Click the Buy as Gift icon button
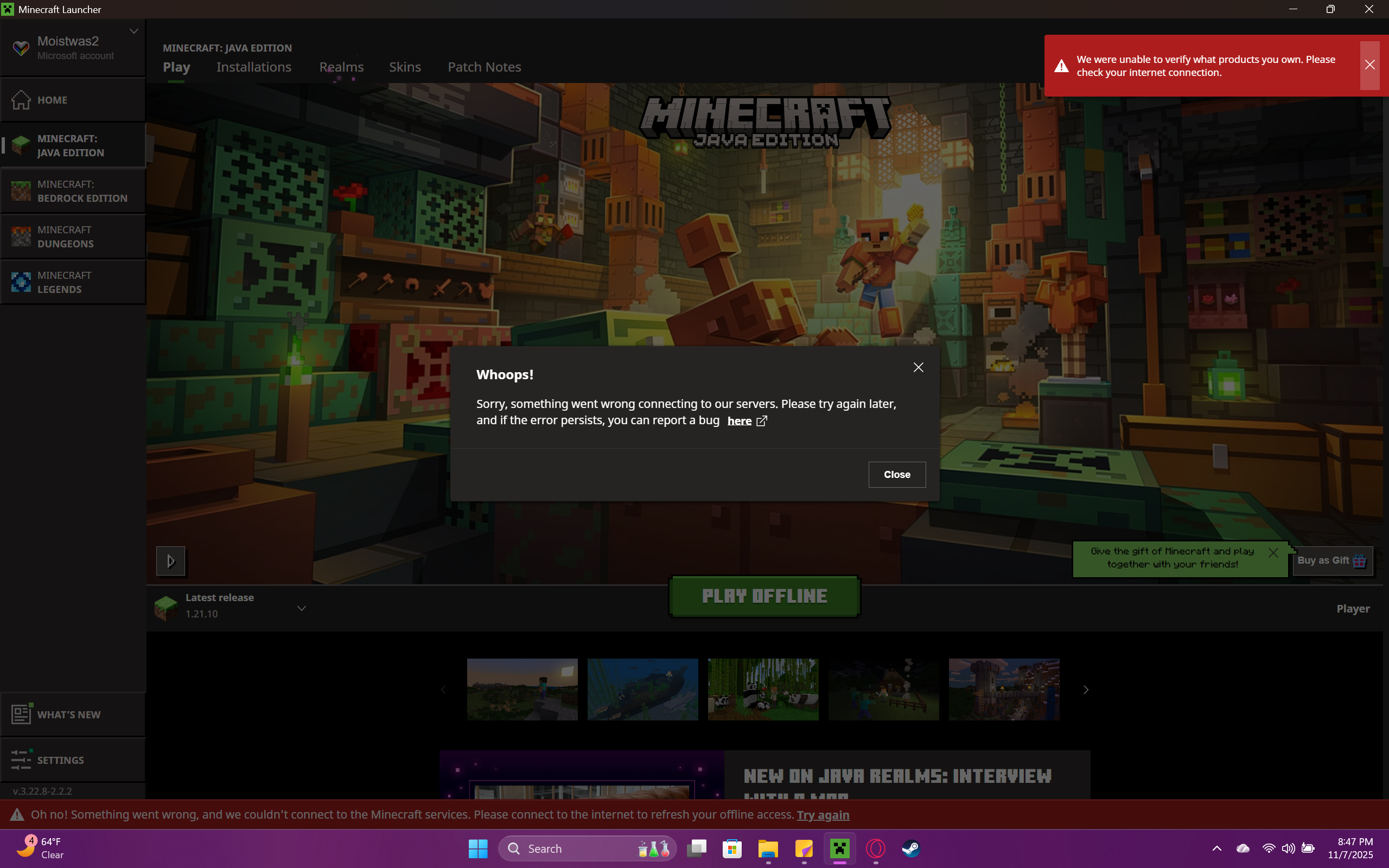The height and width of the screenshot is (868, 1389). pos(1331,560)
